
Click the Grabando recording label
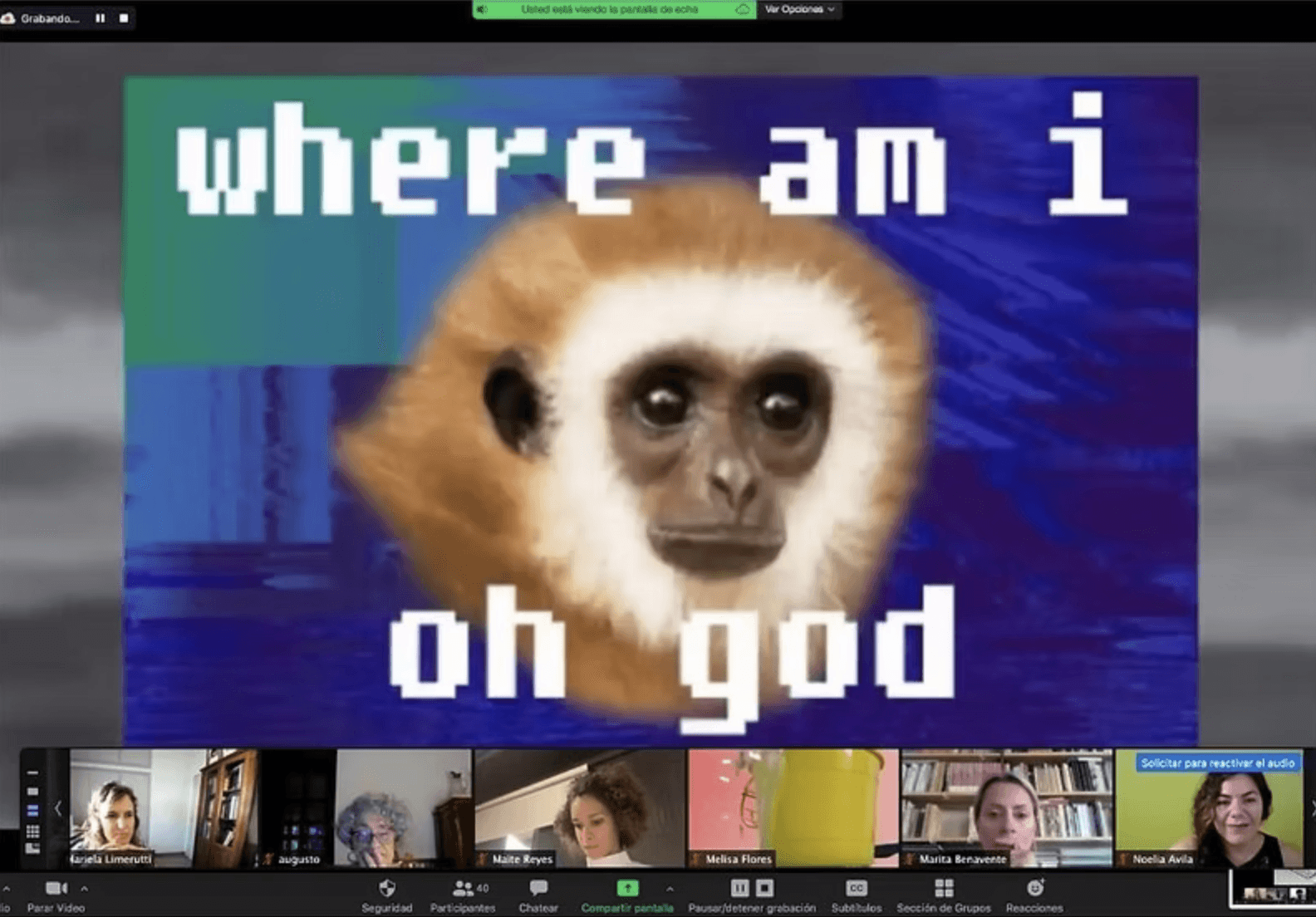click(x=50, y=18)
